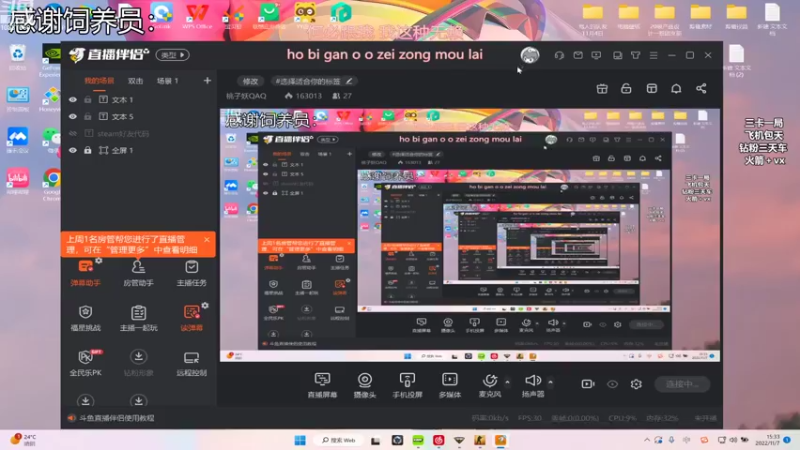Click the 修改 button
Image resolution: width=800 pixels, height=450 pixels.
[250, 81]
